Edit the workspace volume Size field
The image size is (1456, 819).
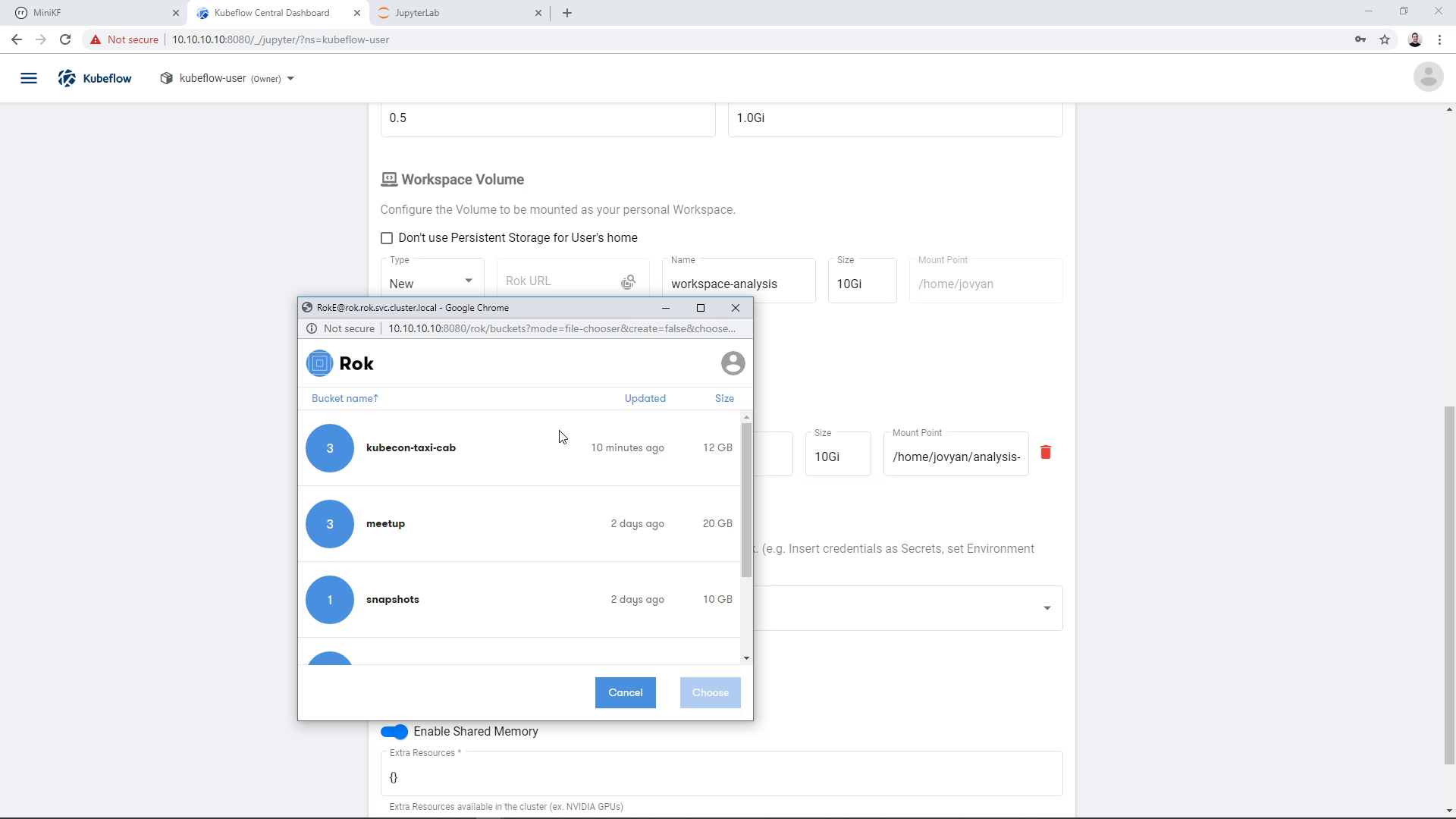pos(862,281)
